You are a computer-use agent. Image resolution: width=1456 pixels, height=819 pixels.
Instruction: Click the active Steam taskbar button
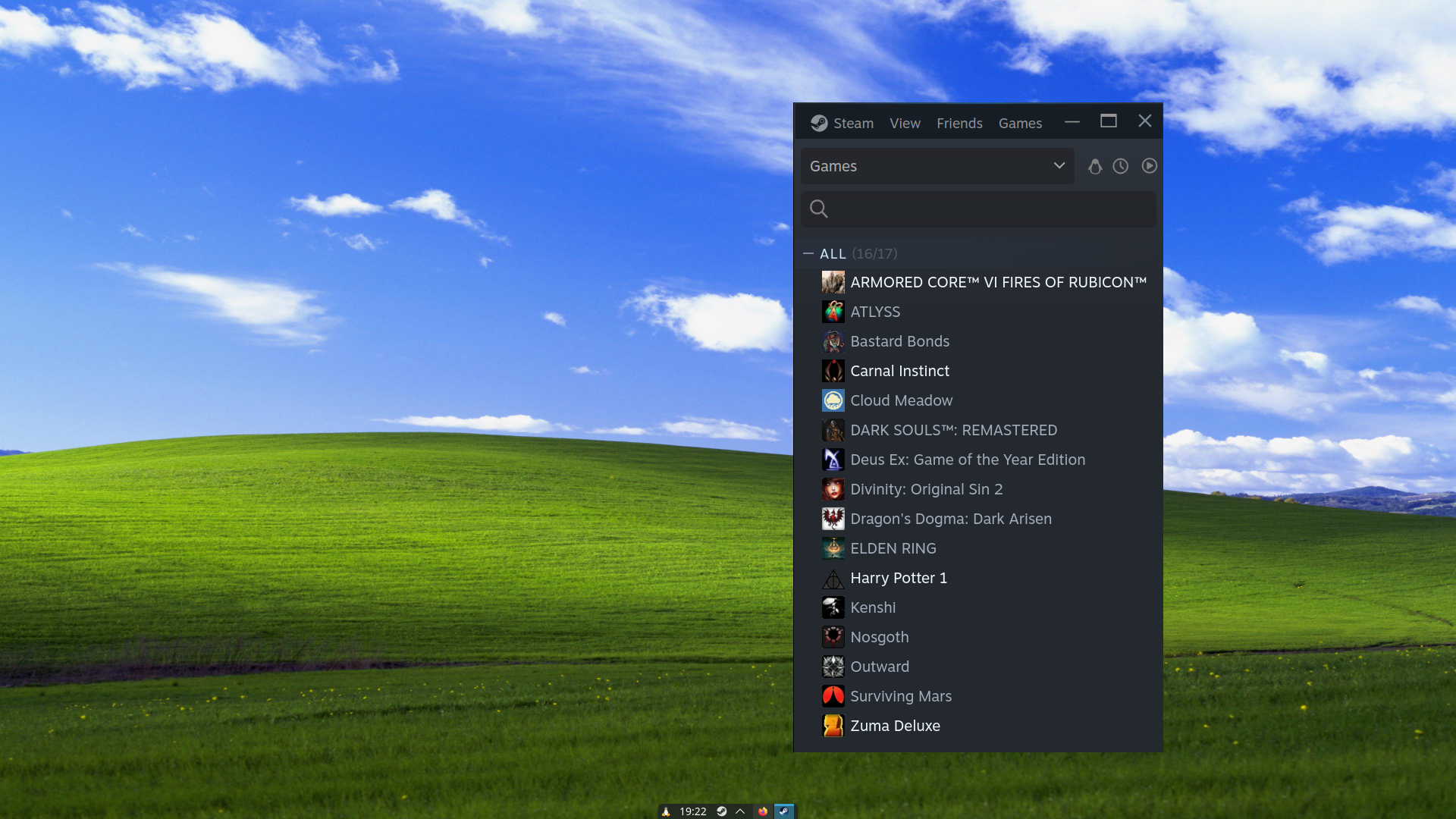(x=784, y=811)
